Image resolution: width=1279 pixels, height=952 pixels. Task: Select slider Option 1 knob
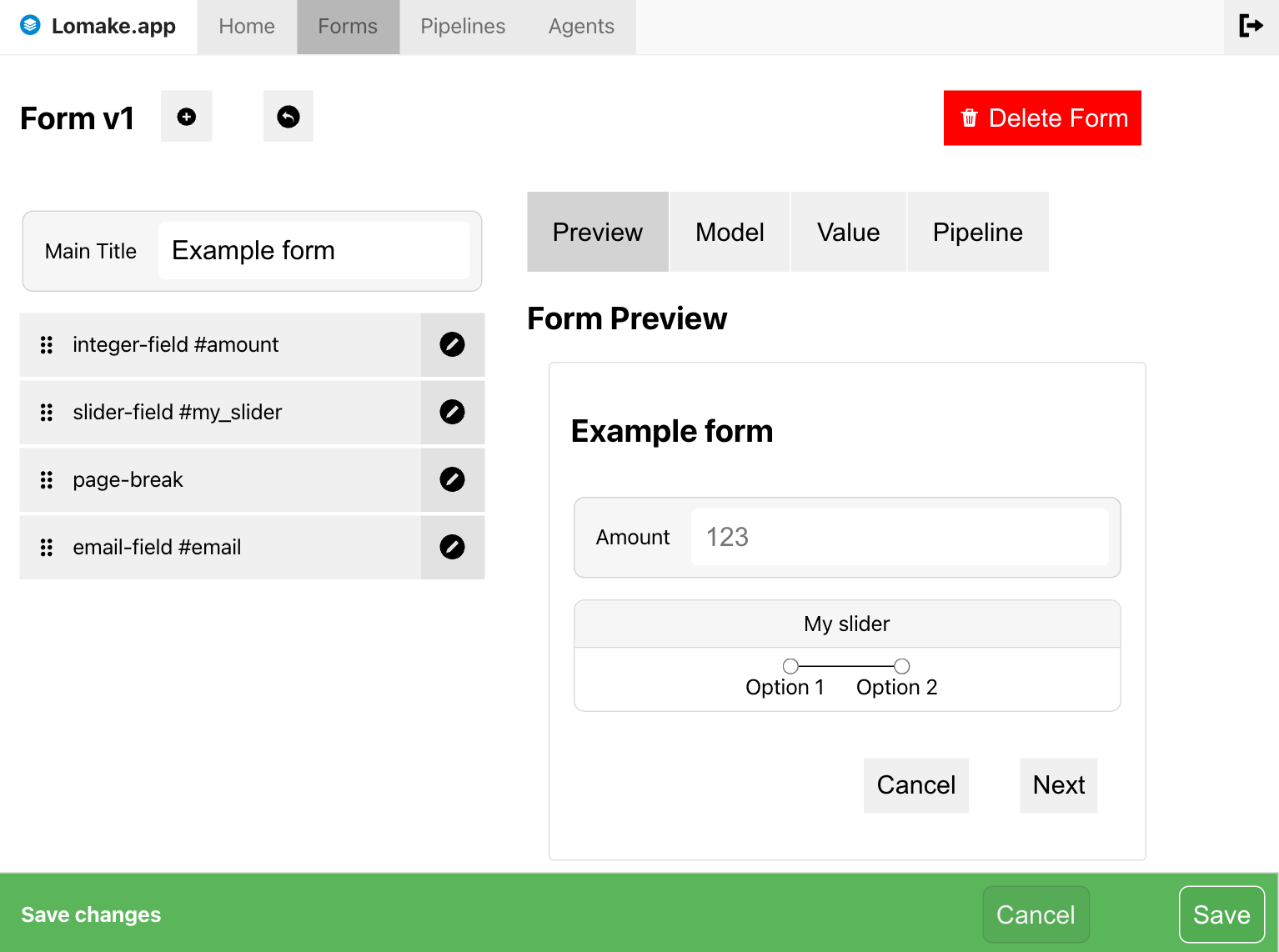790,666
